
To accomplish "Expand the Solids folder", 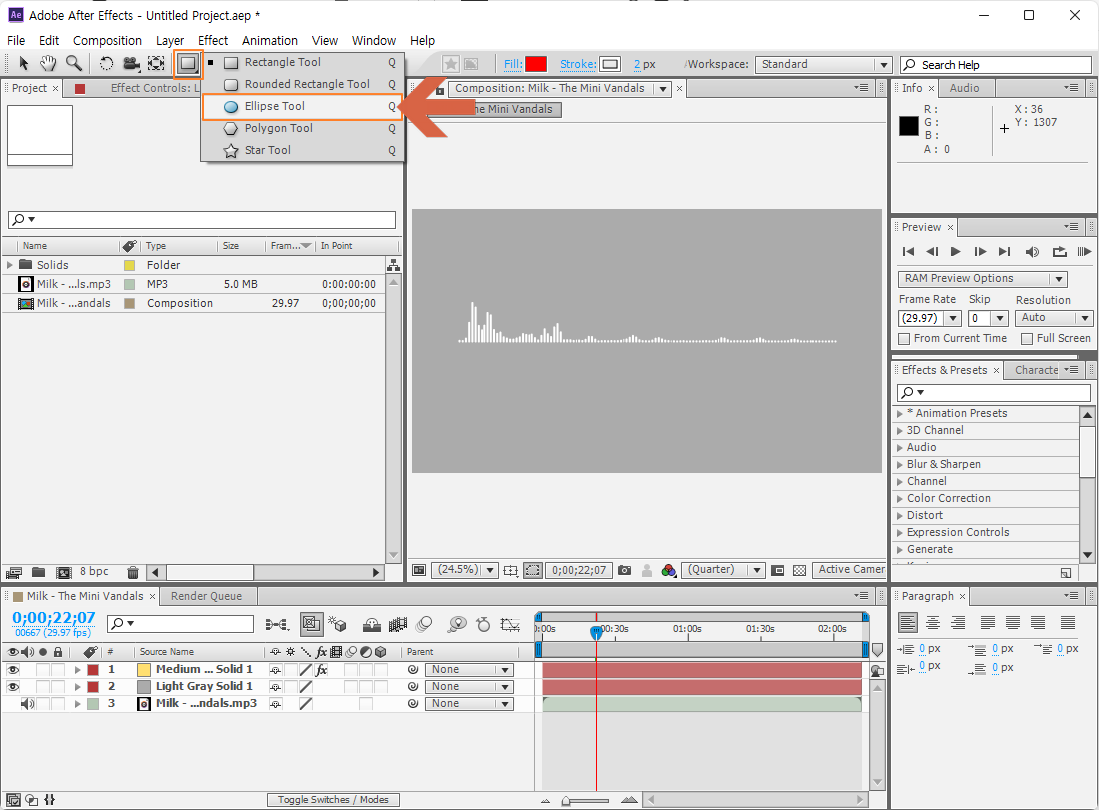I will coord(10,265).
